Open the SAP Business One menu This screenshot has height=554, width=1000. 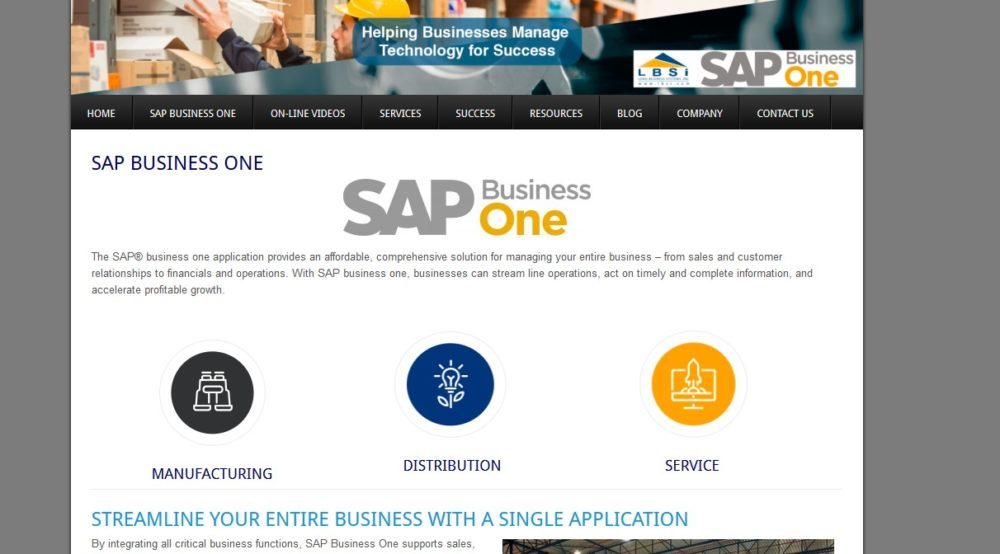click(x=193, y=113)
